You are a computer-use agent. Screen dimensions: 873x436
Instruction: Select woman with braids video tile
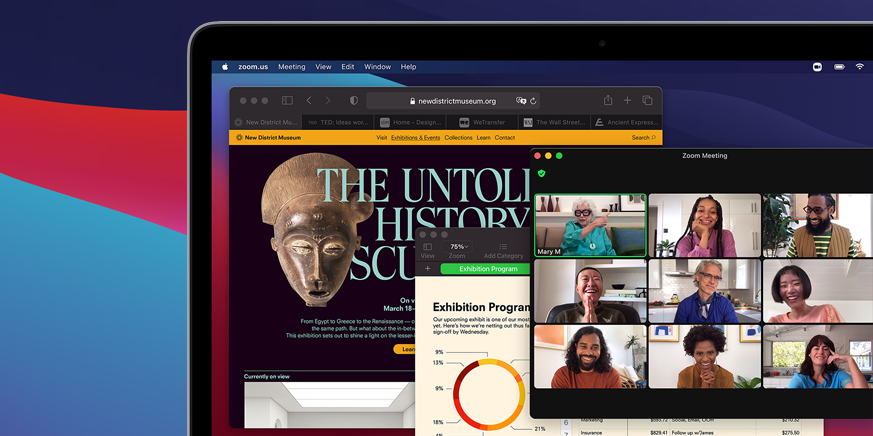[704, 226]
